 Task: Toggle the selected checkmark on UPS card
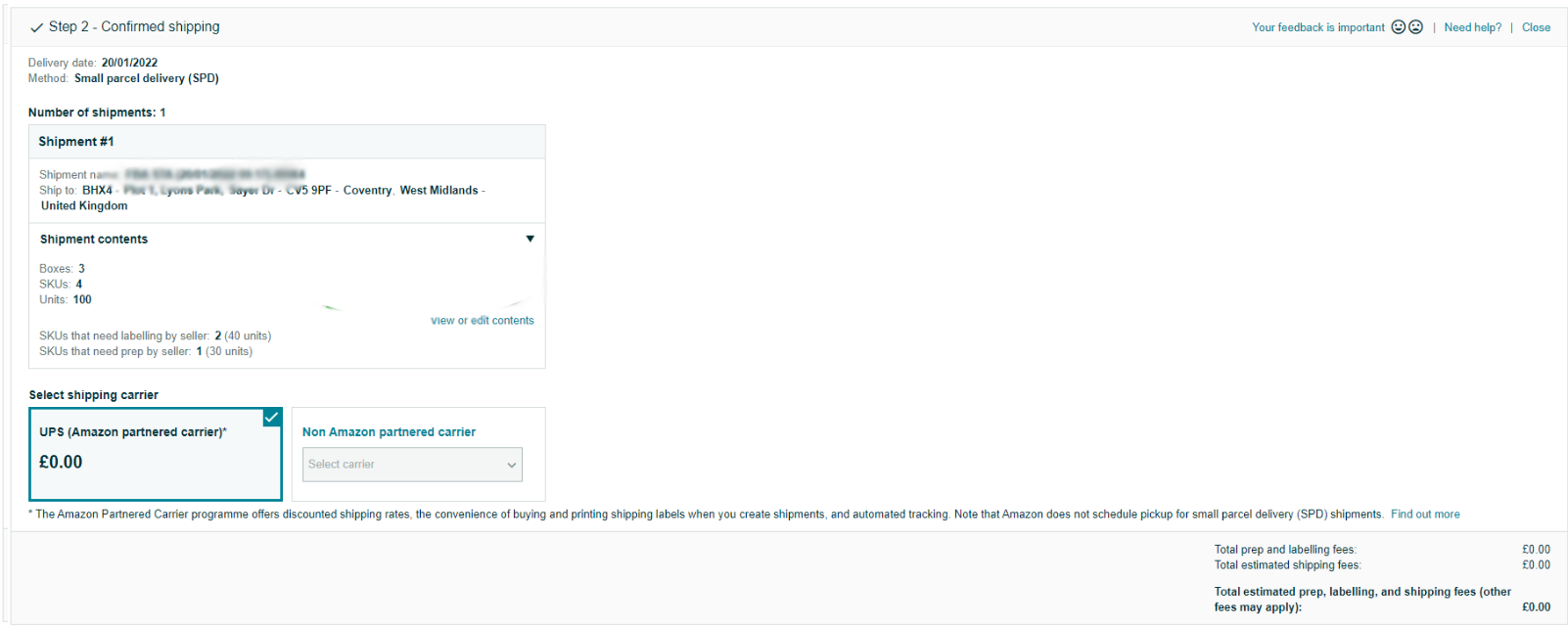272,418
